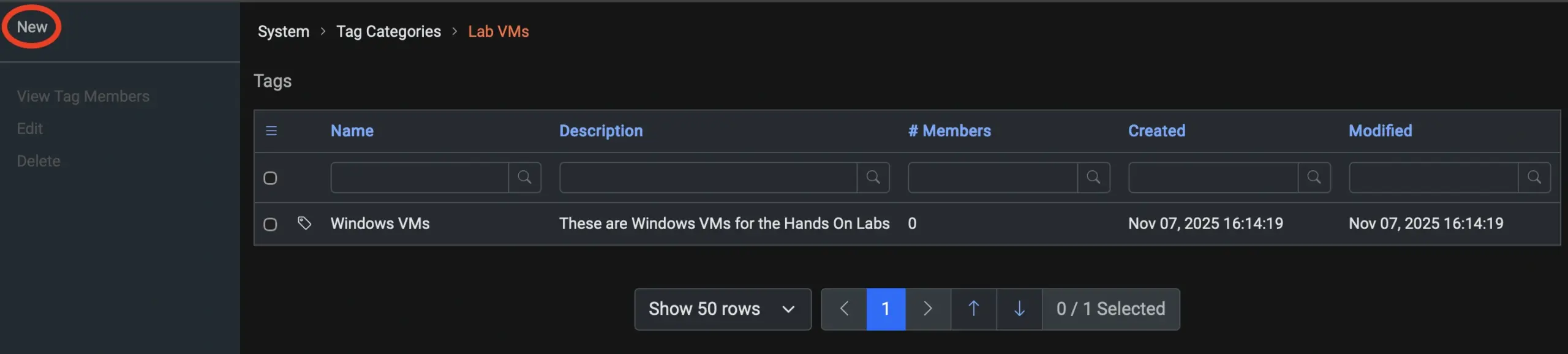The image size is (1568, 354).
Task: Select View Tag Members in the sidebar
Action: coord(83,96)
